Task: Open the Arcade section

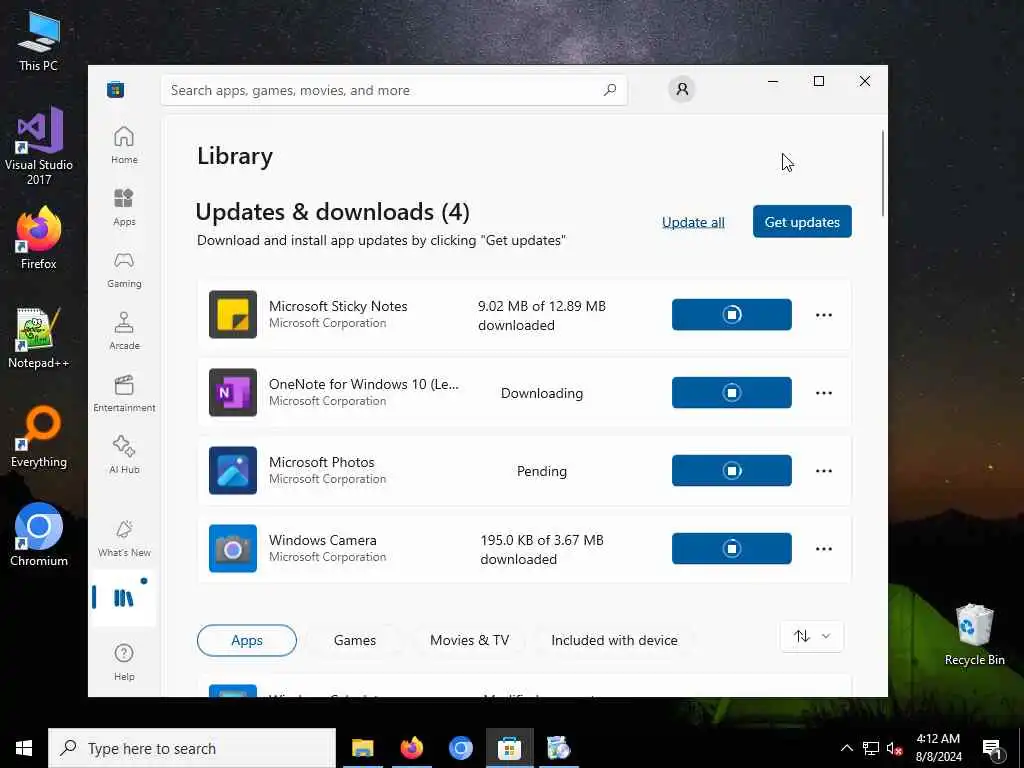Action: point(124,331)
